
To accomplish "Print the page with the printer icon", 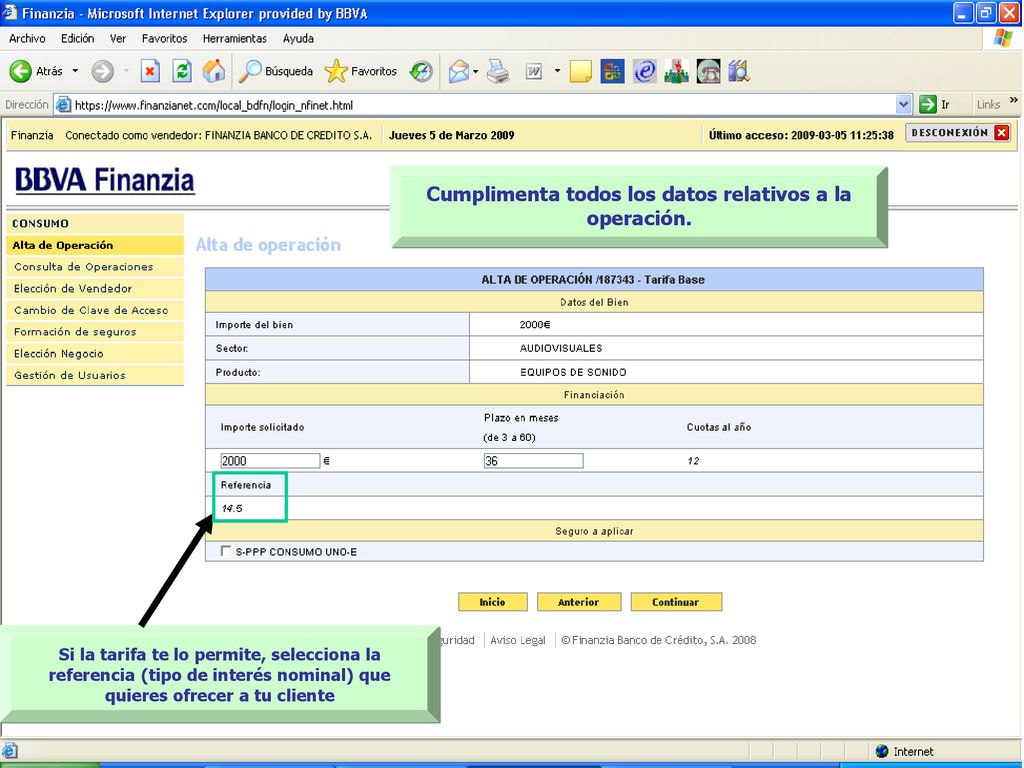I will [498, 71].
